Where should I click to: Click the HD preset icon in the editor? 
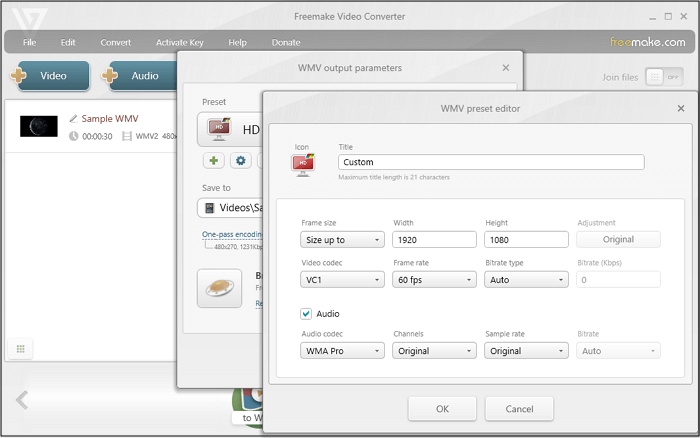[303, 166]
